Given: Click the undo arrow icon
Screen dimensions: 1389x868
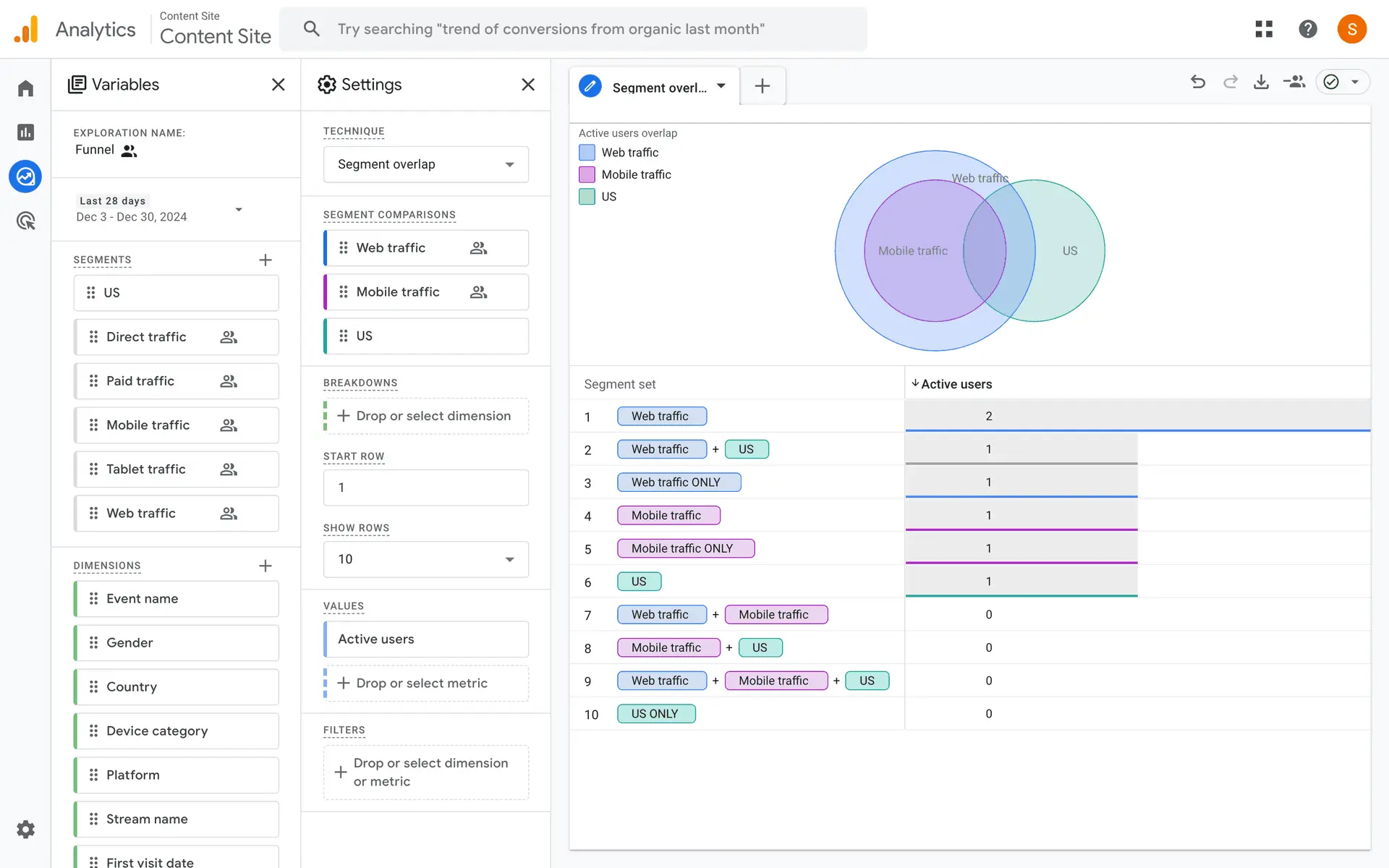Looking at the screenshot, I should [1198, 82].
